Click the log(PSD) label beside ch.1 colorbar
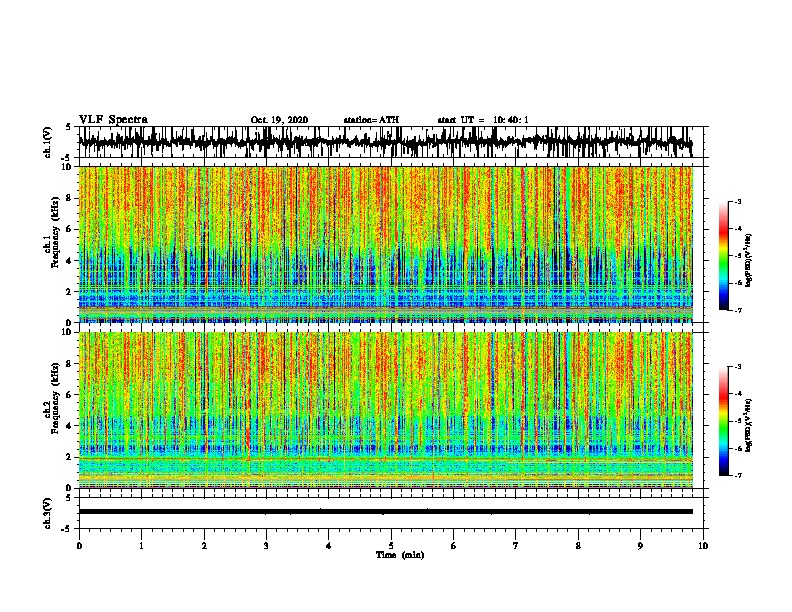The image size is (792, 612). 749,260
